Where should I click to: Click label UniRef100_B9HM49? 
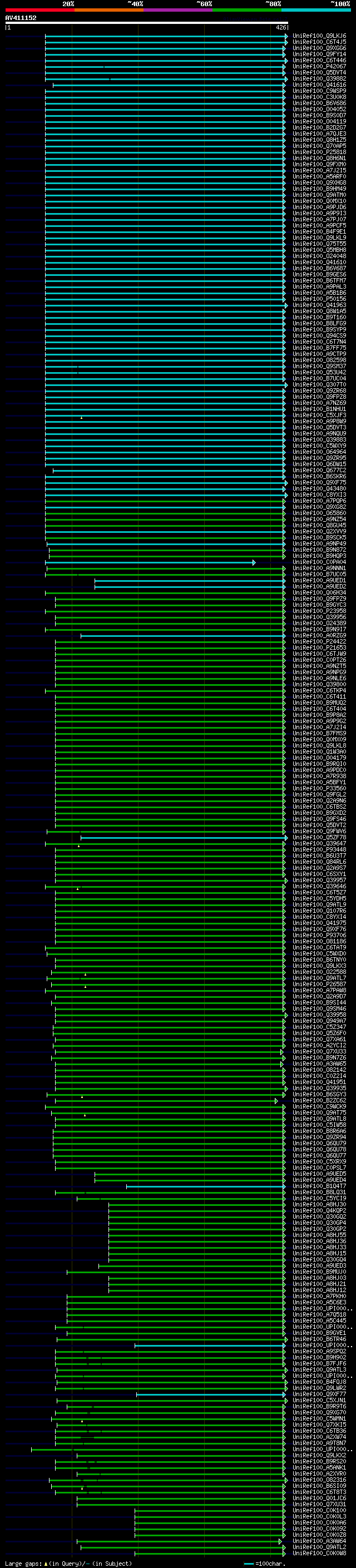(319, 189)
